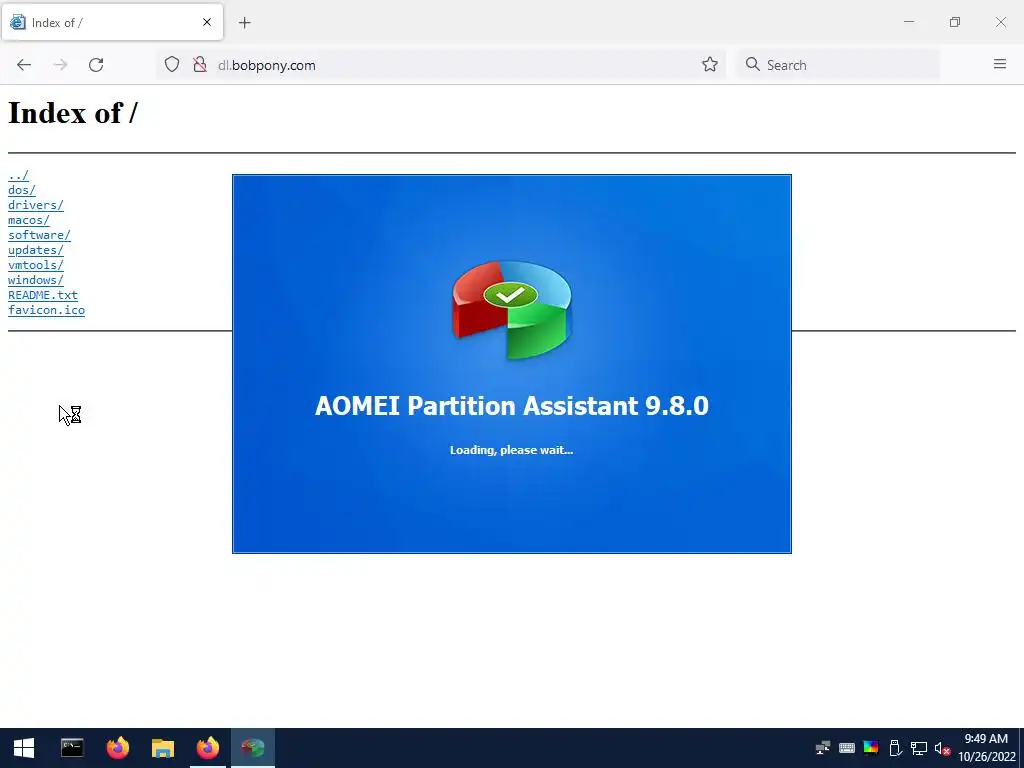Screen dimensions: 1024x768
Task: Open the Windows Start menu
Action: point(24,748)
